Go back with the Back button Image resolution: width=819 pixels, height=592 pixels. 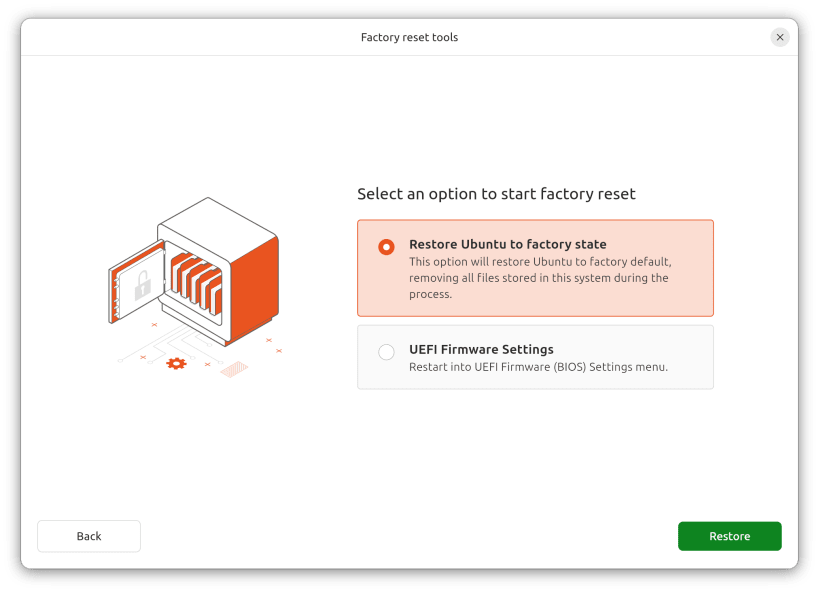89,536
